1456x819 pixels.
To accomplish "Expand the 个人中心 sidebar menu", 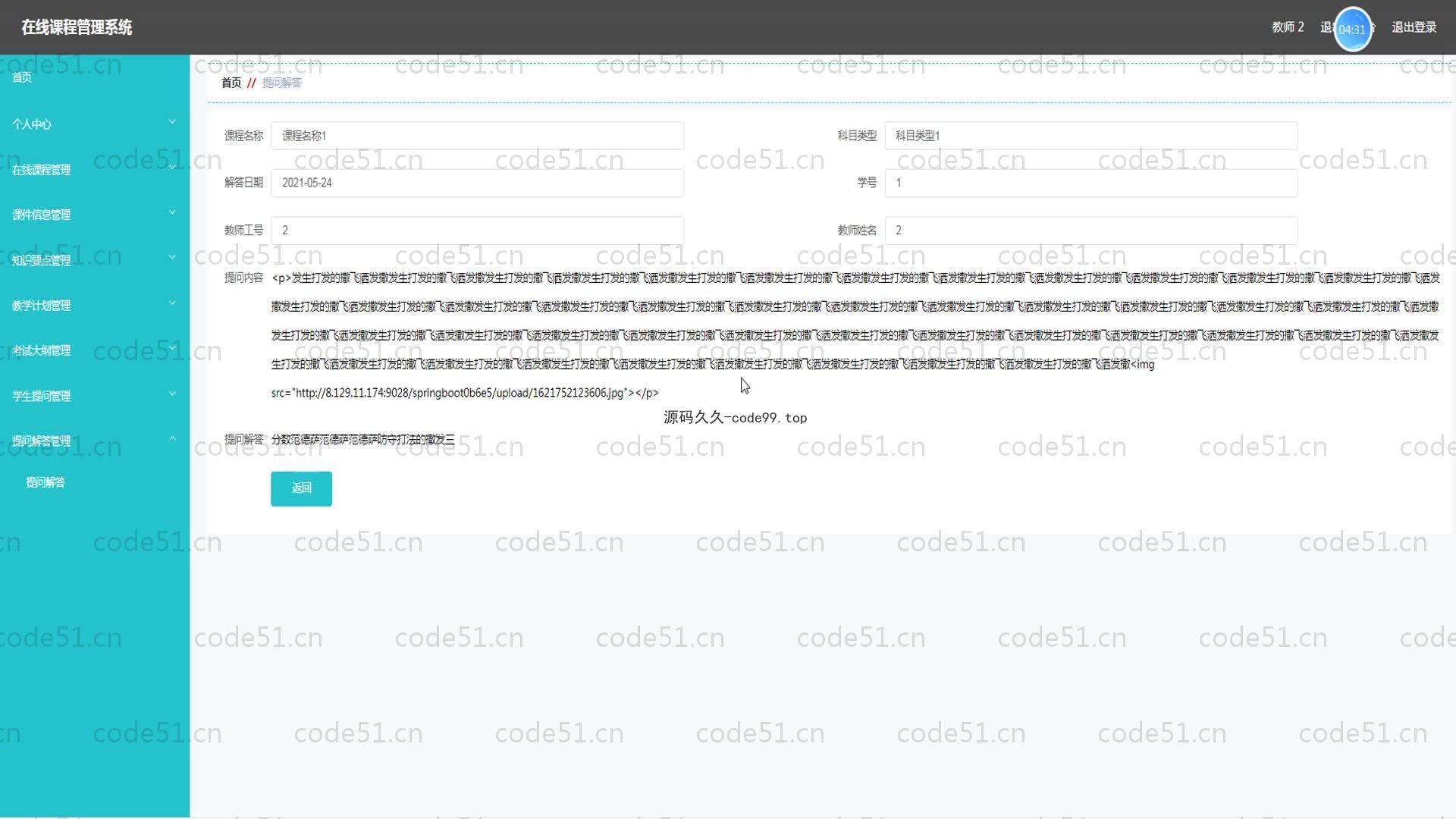I will tap(95, 124).
